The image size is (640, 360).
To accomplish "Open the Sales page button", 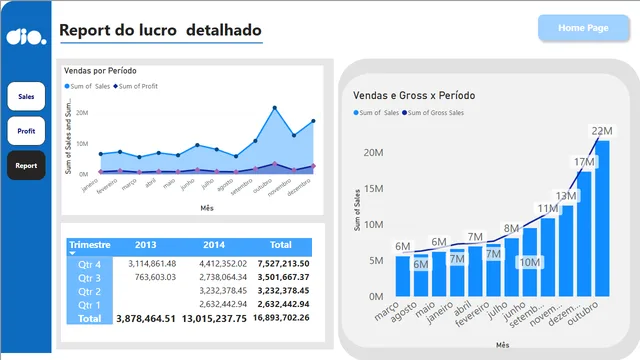I will 26,96.
